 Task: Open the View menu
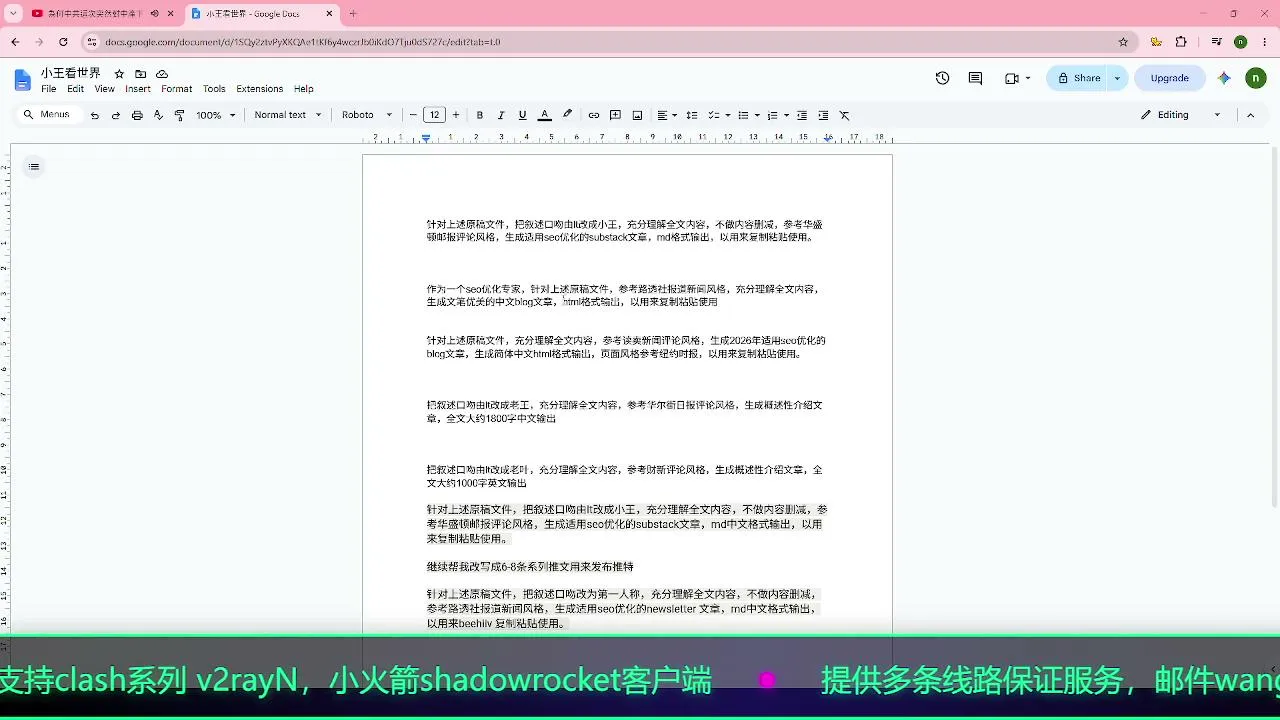104,89
